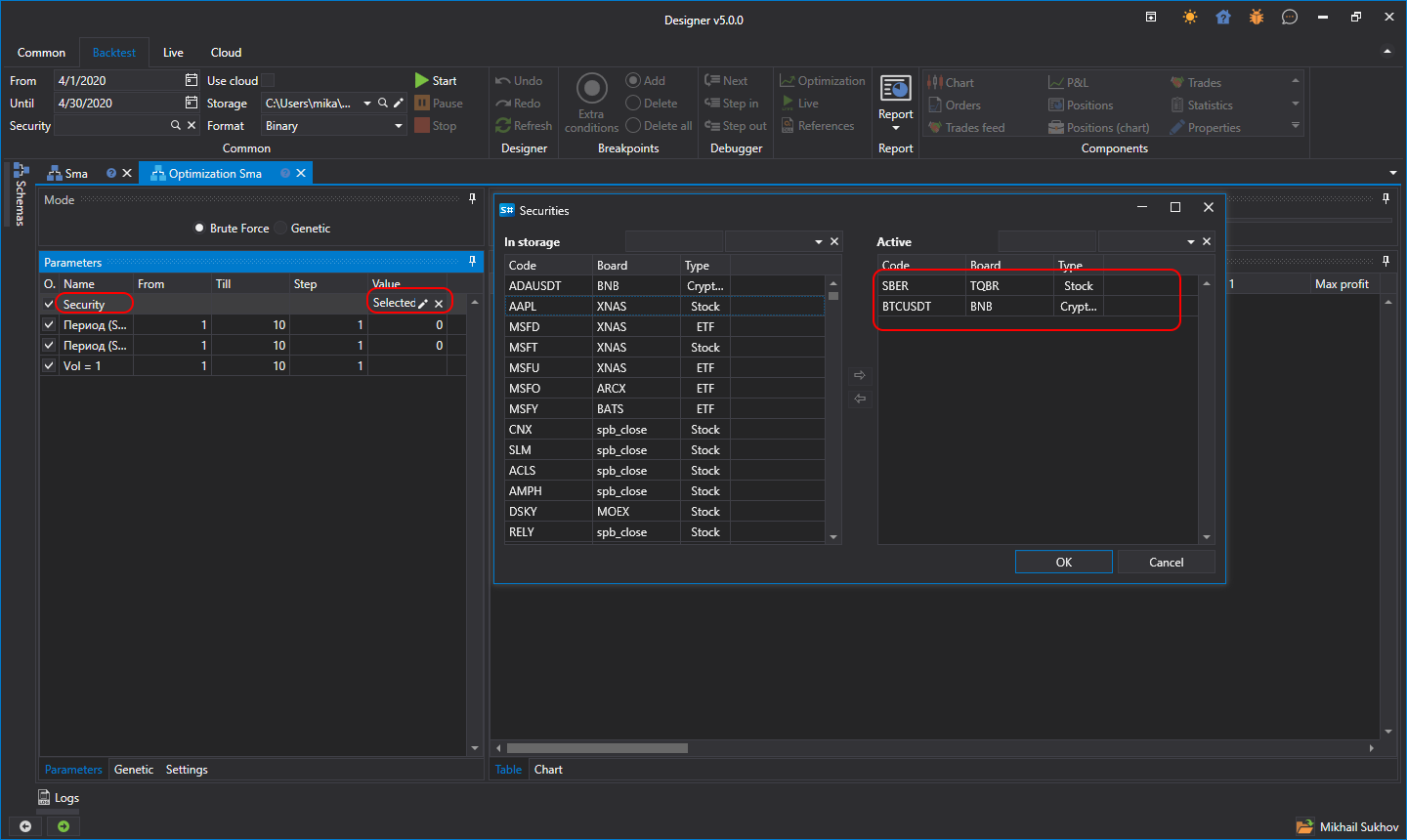Open the From date calendar picker
The height and width of the screenshot is (840, 1407).
pos(192,80)
